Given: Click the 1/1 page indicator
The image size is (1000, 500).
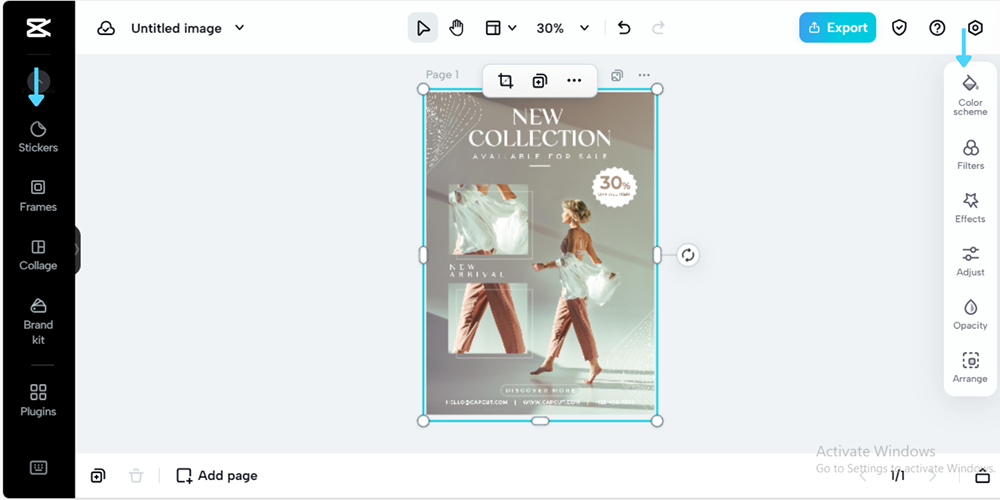Looking at the screenshot, I should click(x=897, y=475).
